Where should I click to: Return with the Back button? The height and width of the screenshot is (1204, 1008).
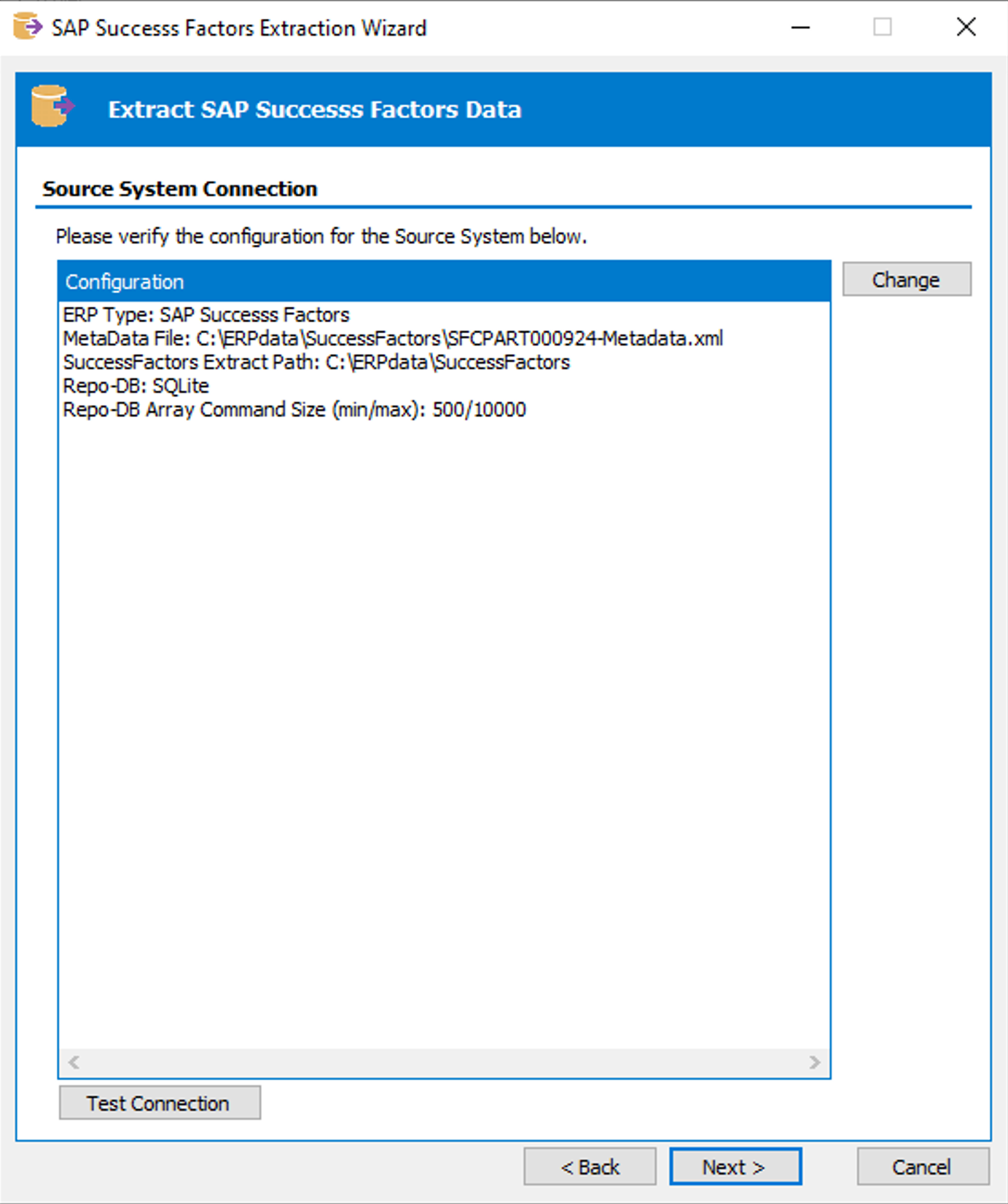tap(590, 1167)
